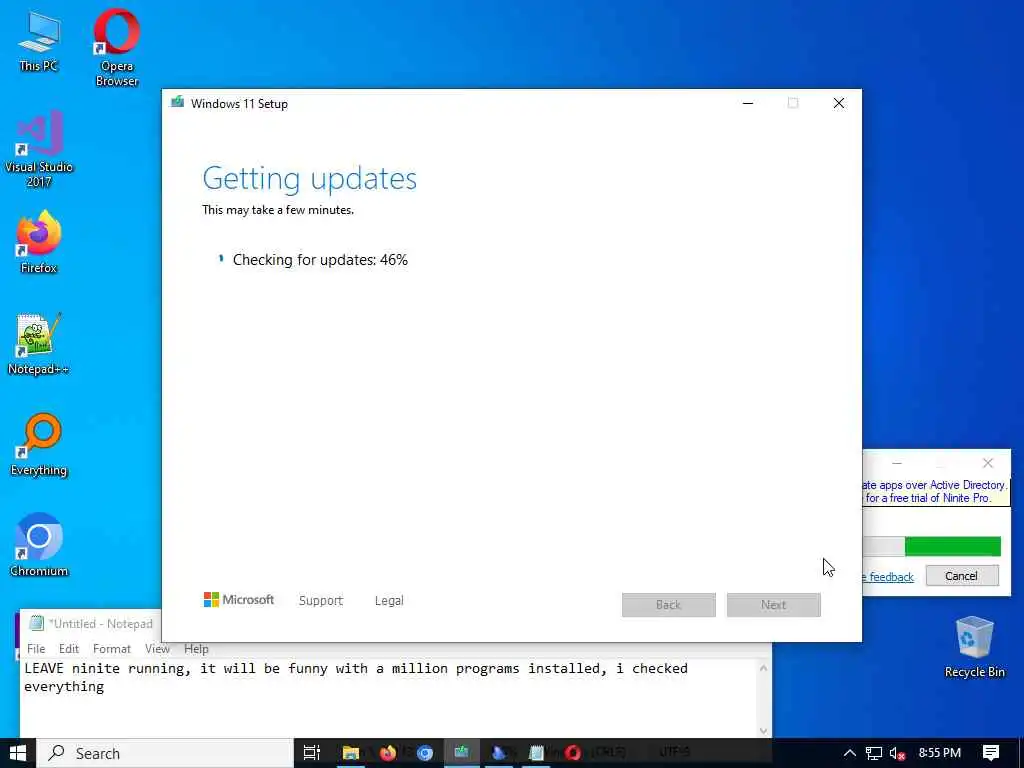Open the Firefox desktop shortcut
Viewport: 1024px width, 768px height.
point(39,242)
